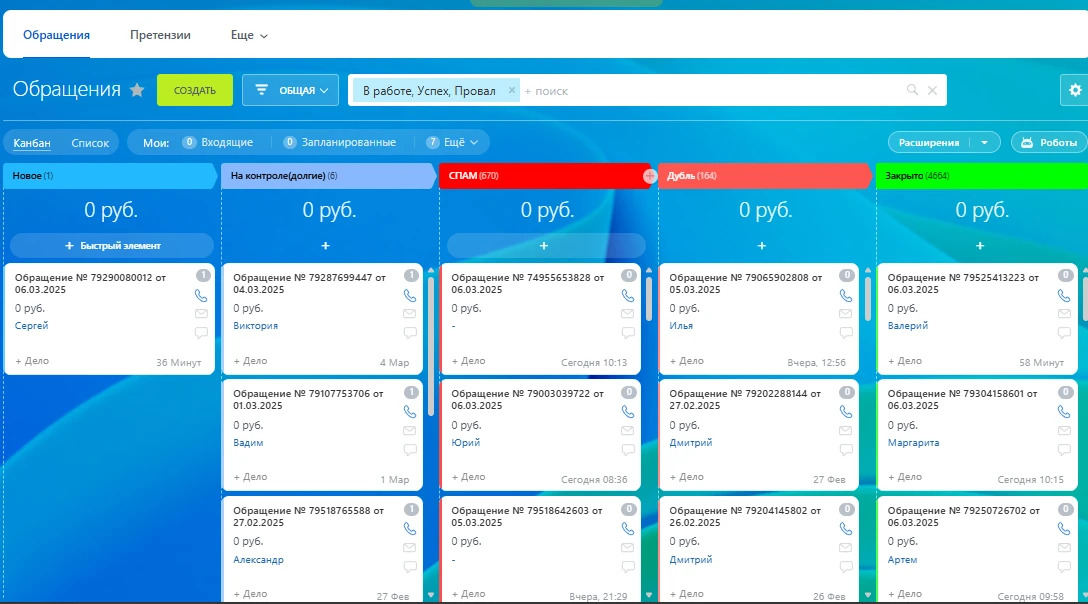Filter by Входящие counter

(218, 142)
